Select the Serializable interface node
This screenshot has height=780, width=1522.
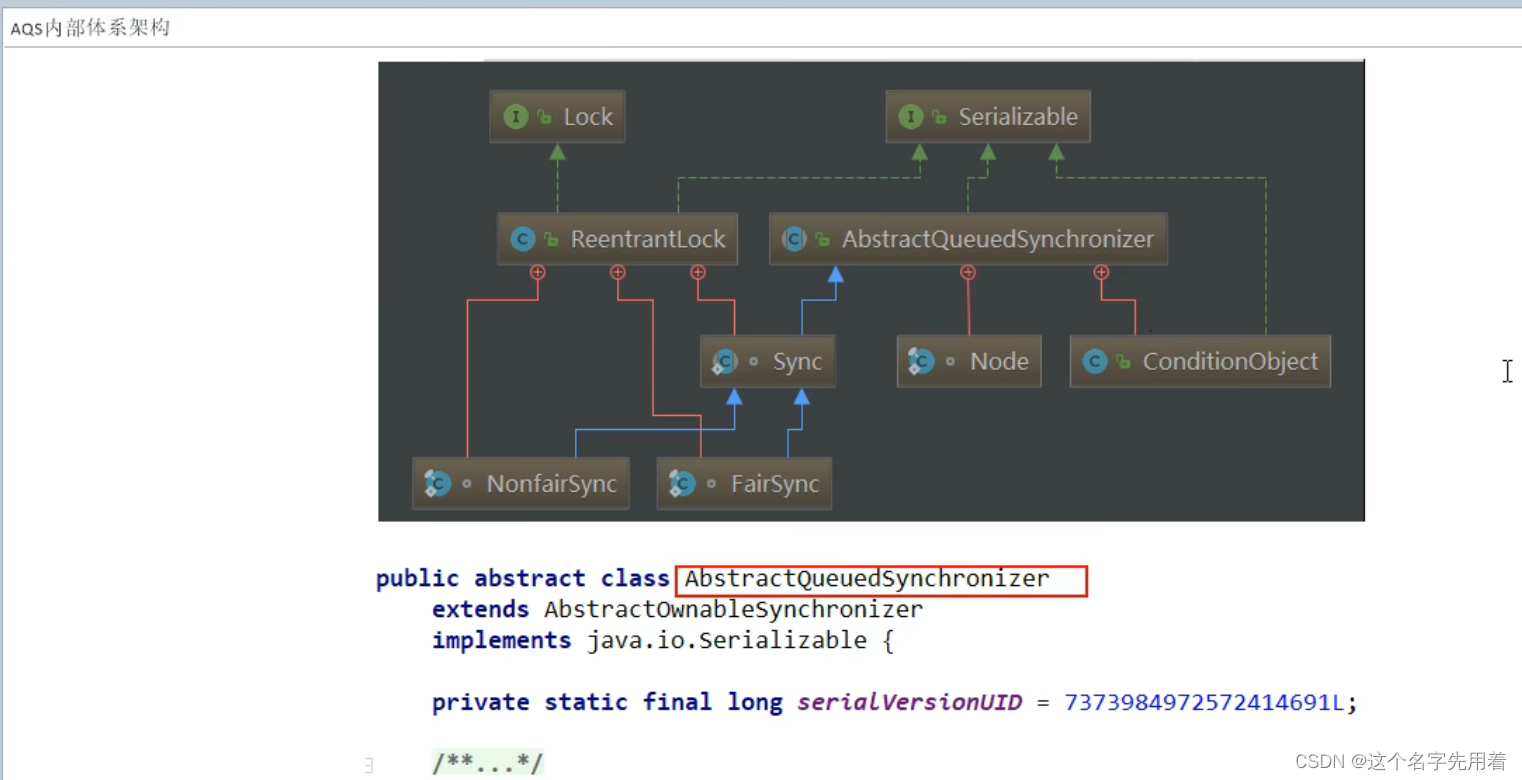tap(988, 117)
